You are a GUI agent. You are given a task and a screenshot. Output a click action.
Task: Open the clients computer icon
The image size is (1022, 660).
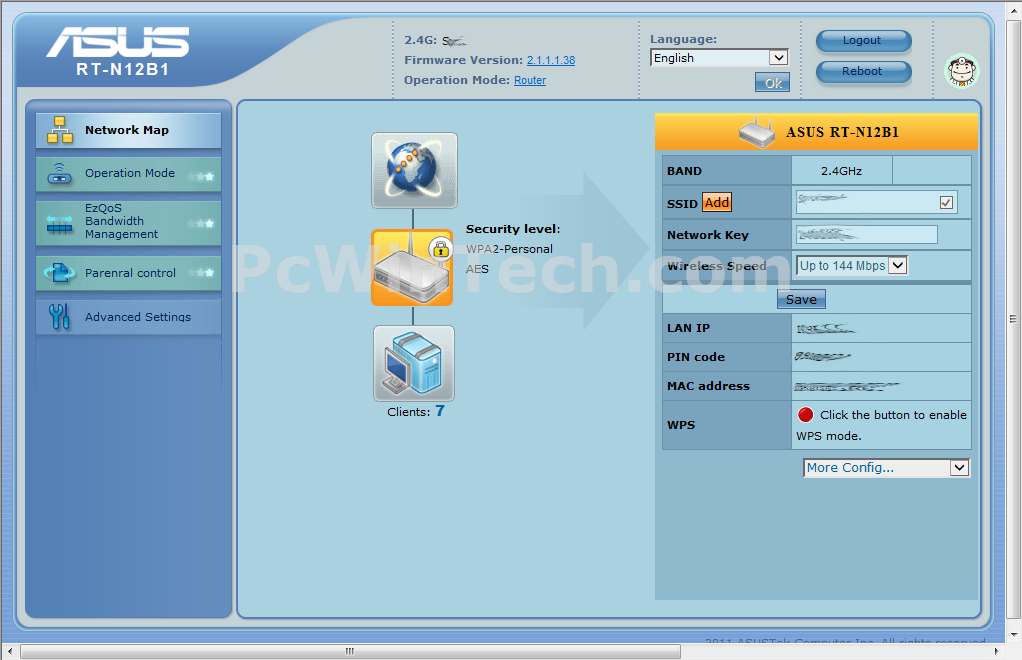coord(414,364)
